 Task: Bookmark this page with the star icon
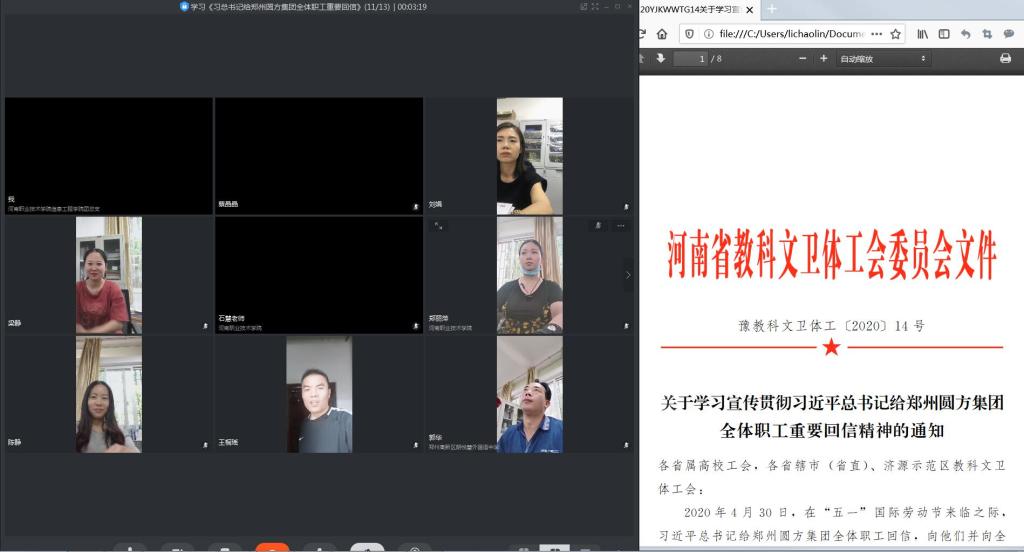[895, 34]
